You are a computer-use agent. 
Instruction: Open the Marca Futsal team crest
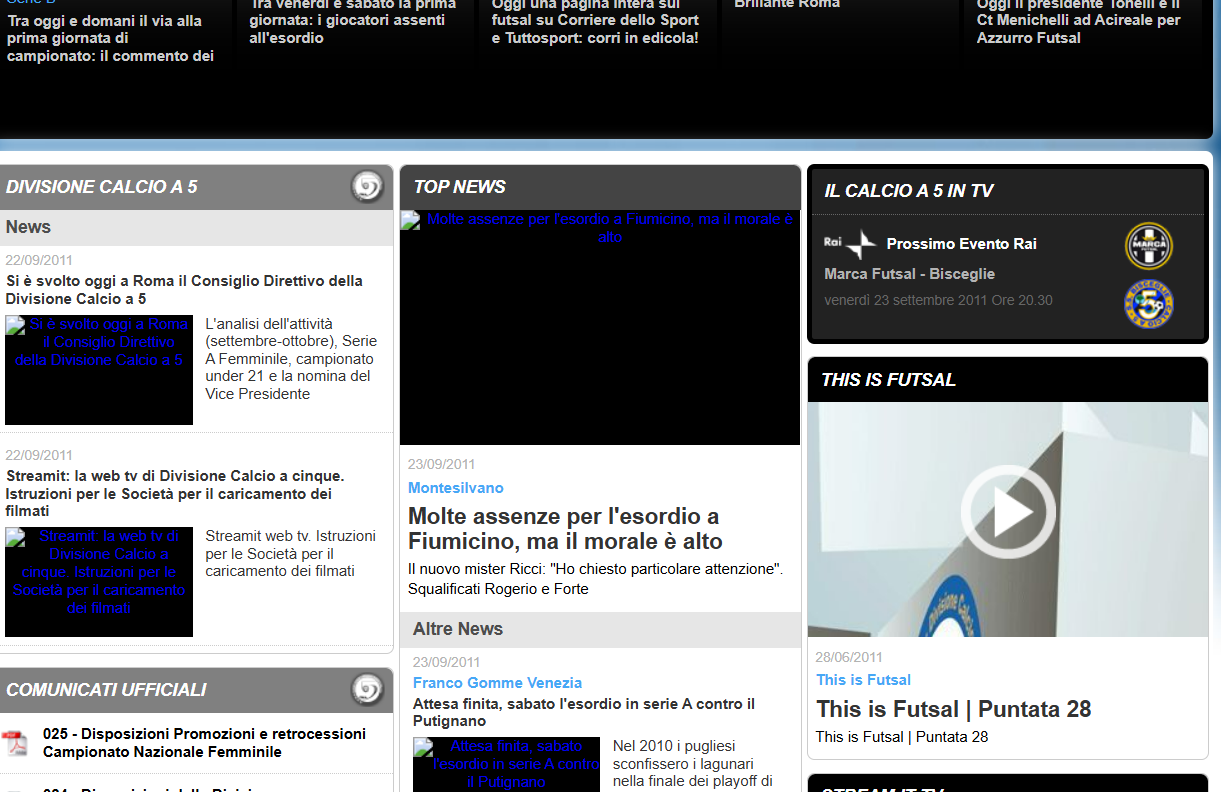coord(1149,245)
